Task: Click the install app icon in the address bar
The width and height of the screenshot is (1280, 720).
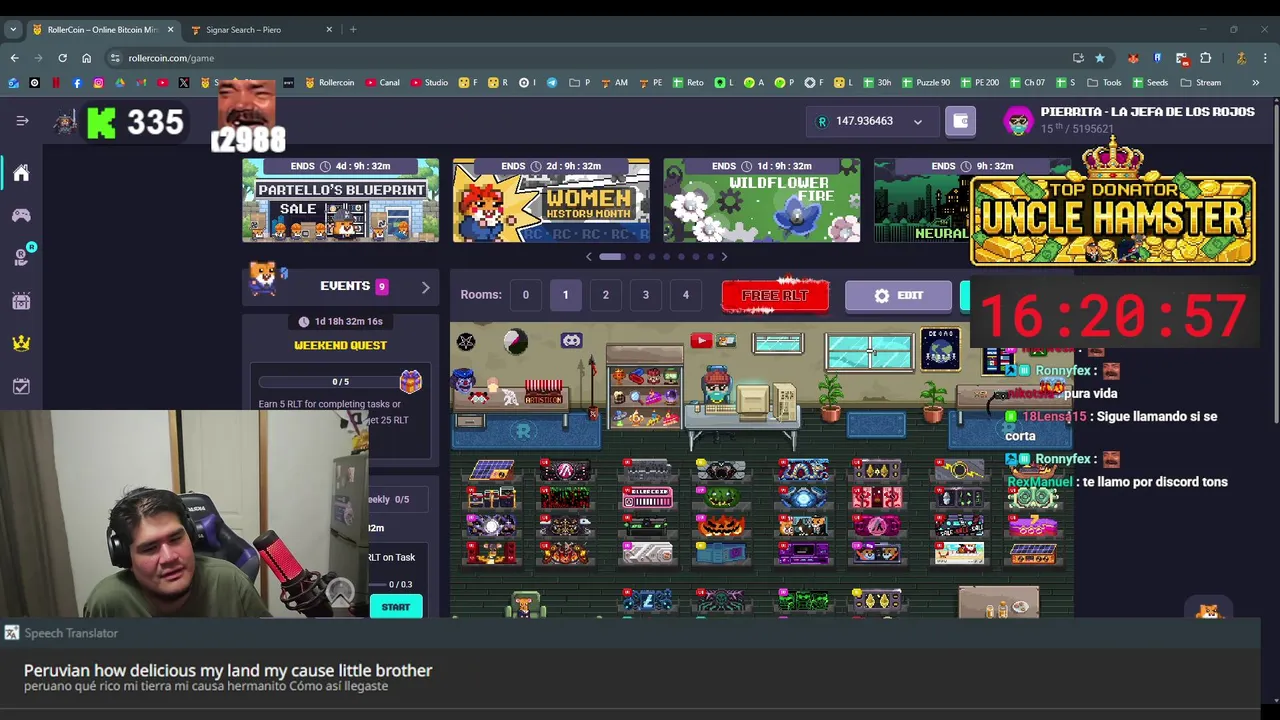Action: [1078, 58]
